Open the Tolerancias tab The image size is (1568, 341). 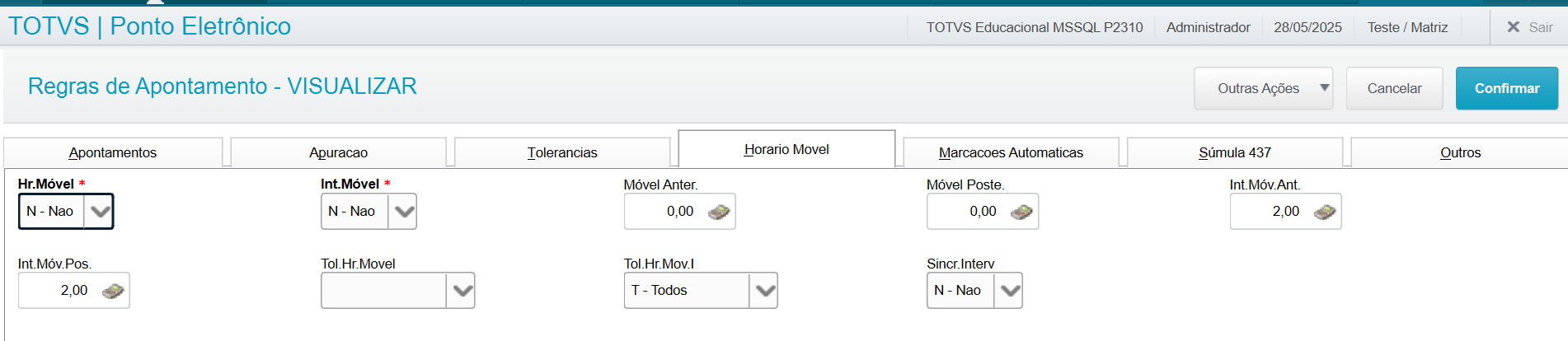pyautogui.click(x=562, y=152)
